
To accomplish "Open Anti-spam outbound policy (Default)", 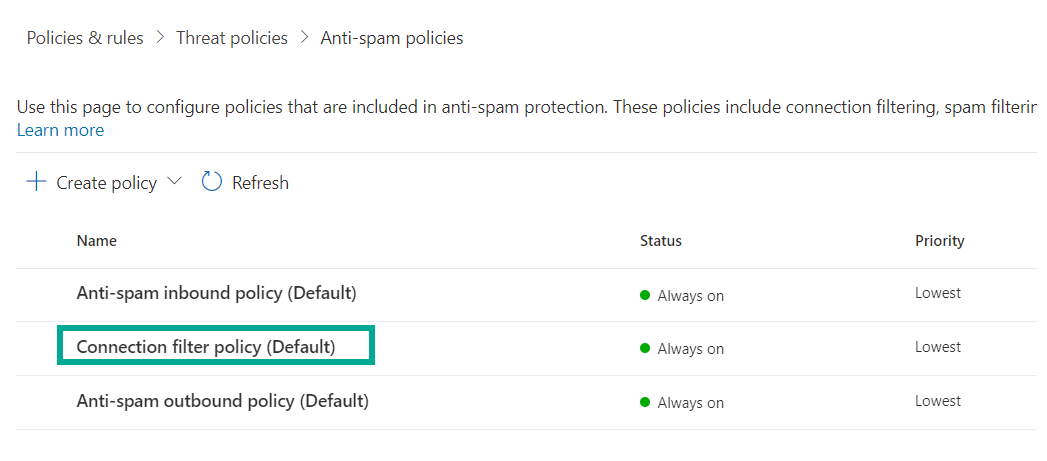I will [222, 401].
